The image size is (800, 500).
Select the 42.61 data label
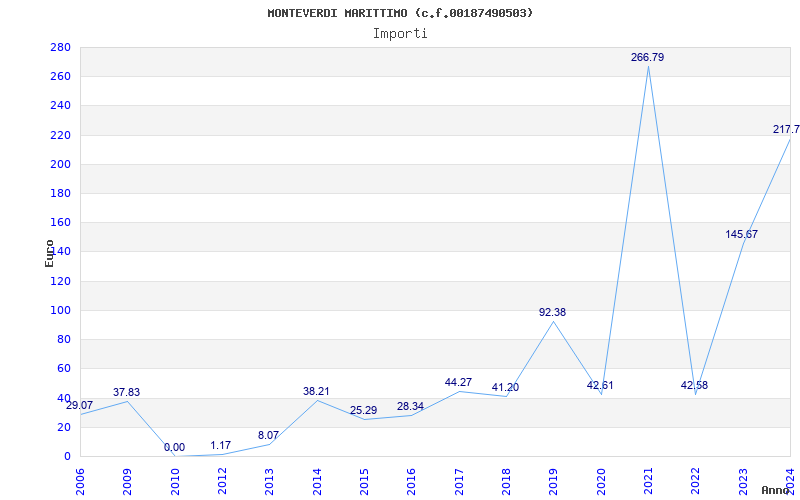tap(600, 386)
